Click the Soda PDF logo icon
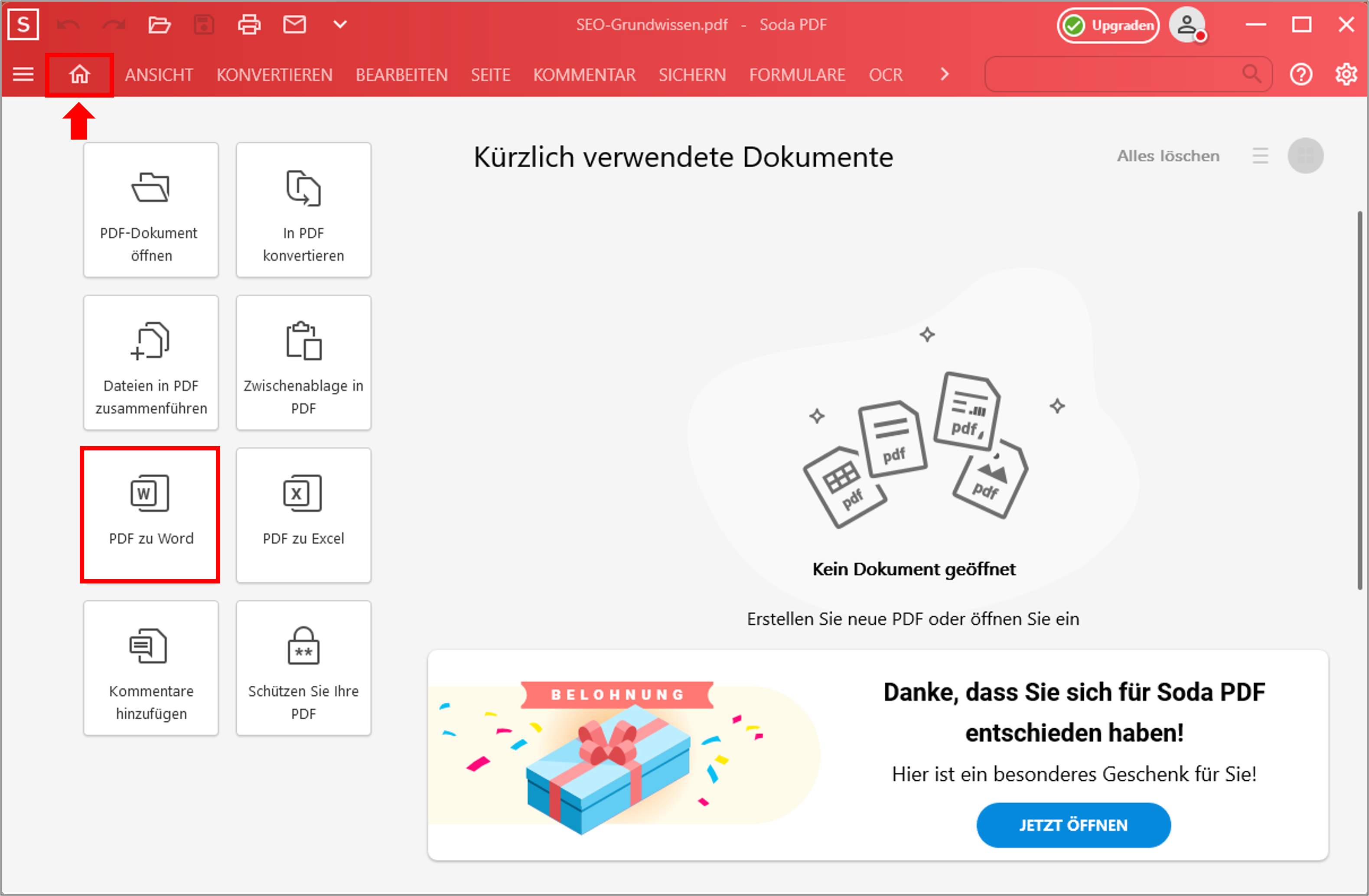Viewport: 1369px width, 896px height. [x=23, y=25]
